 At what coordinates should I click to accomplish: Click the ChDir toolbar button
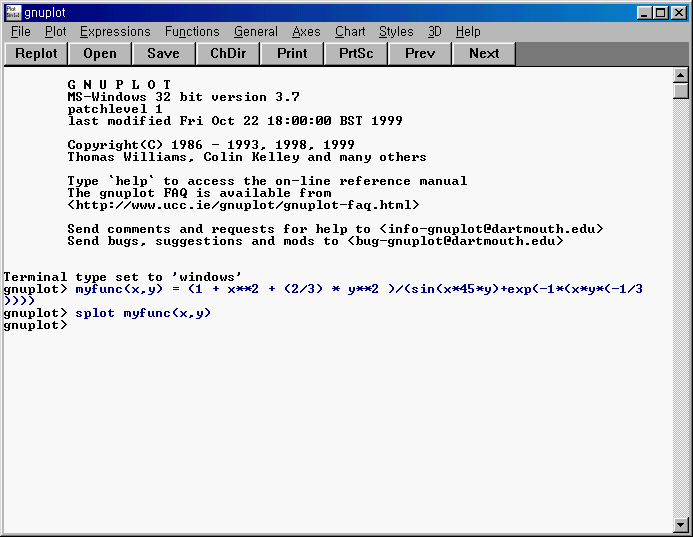coord(228,53)
